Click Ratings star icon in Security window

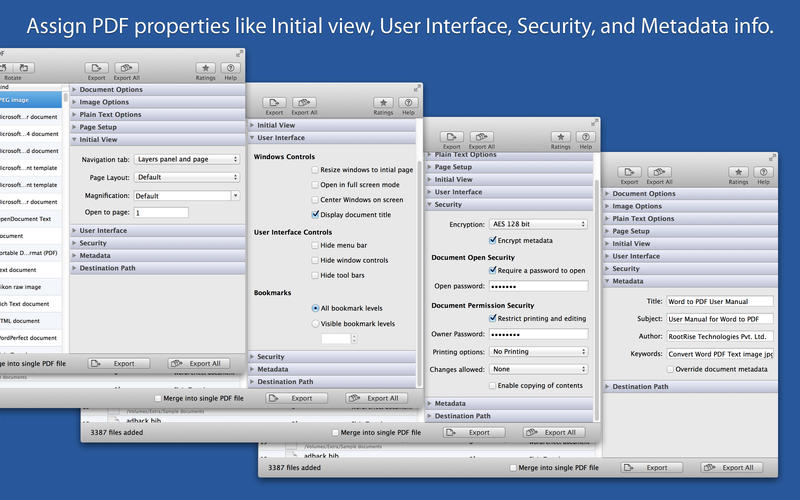tap(561, 135)
